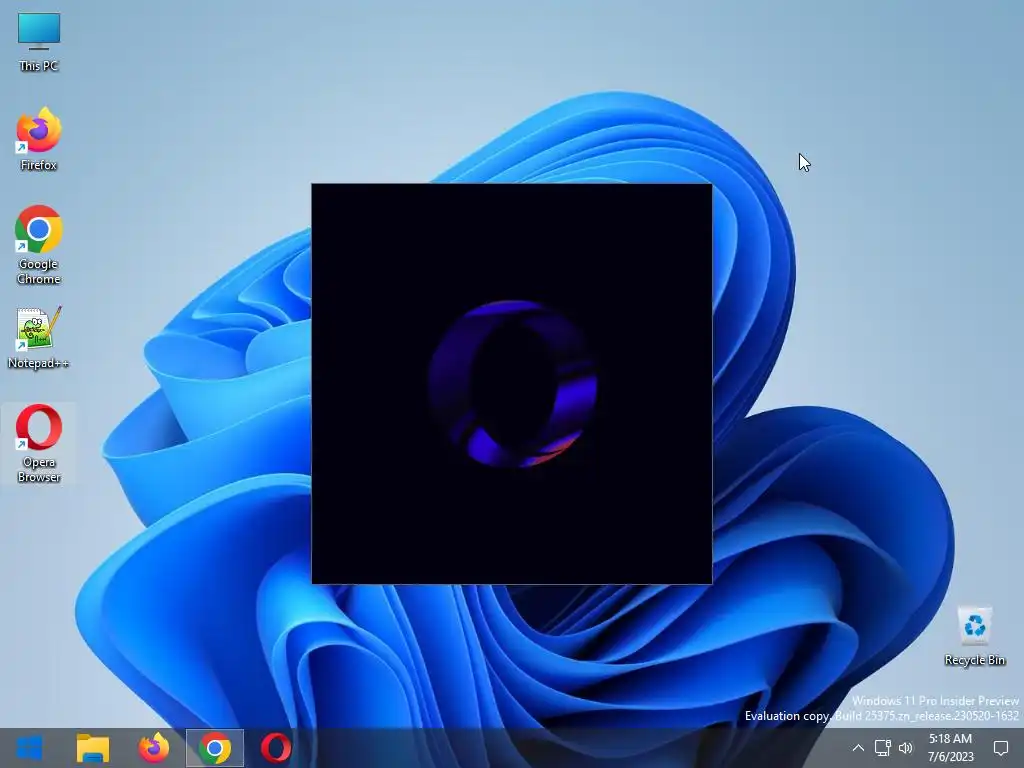Select the Recycle Bin desktop icon
1024x768 pixels.
pyautogui.click(x=974, y=637)
